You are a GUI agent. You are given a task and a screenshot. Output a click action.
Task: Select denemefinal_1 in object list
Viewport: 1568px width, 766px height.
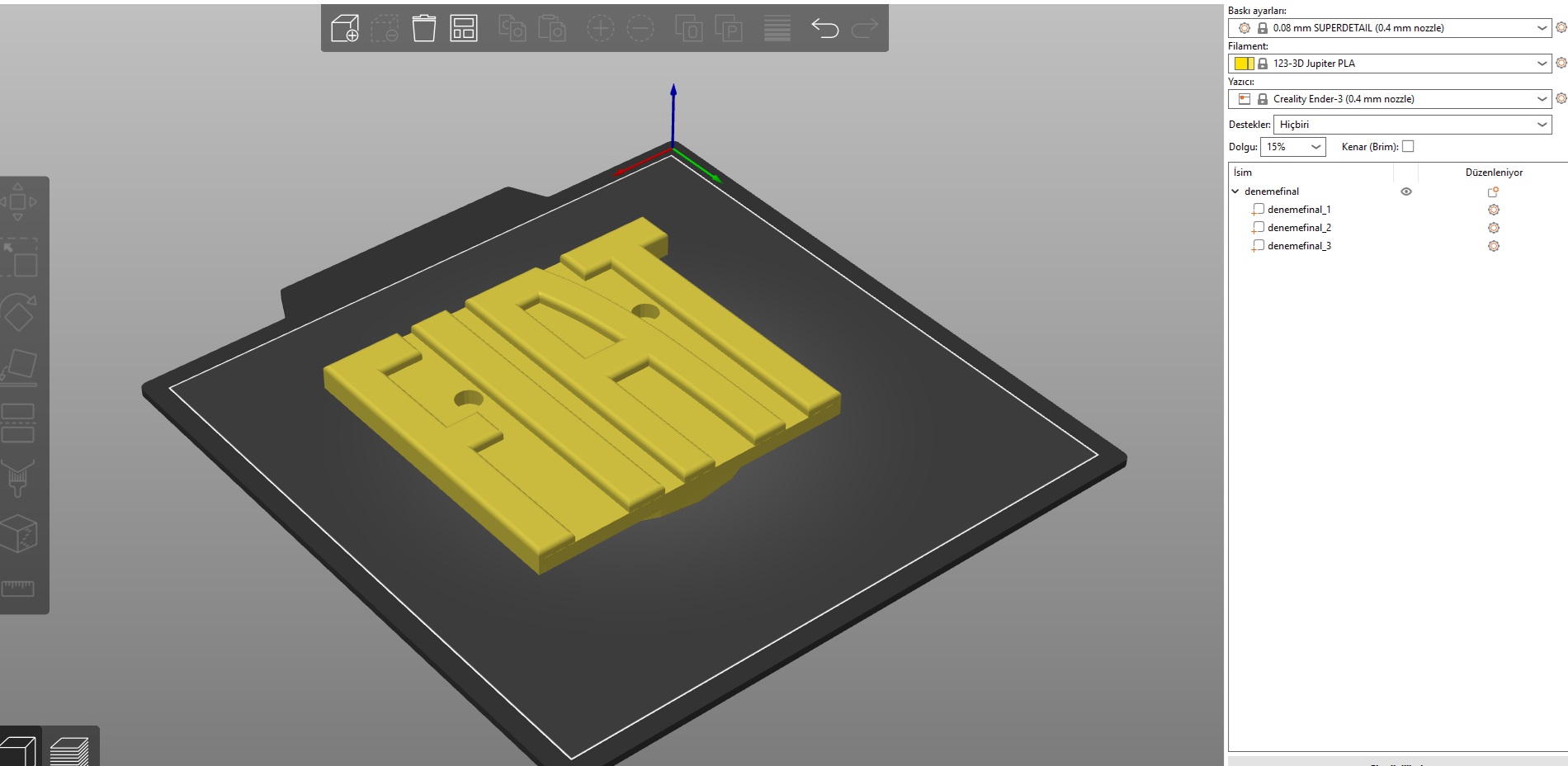pyautogui.click(x=1299, y=210)
